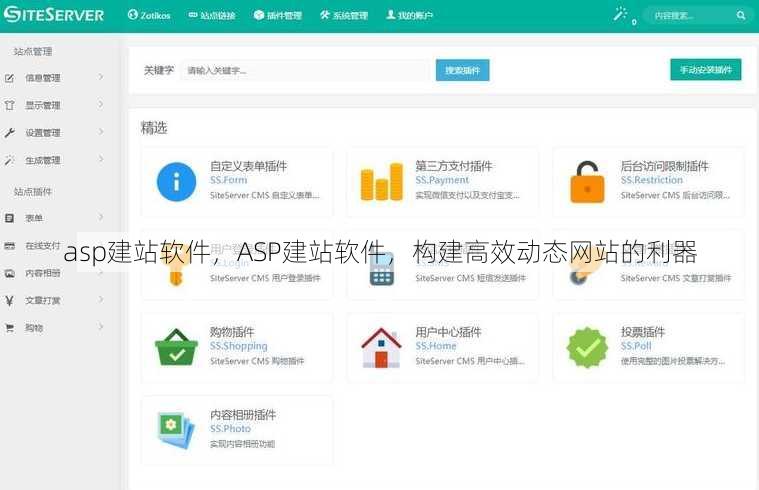Click the house icon of 用户中心插件
759x490 pixels.
[x=381, y=348]
